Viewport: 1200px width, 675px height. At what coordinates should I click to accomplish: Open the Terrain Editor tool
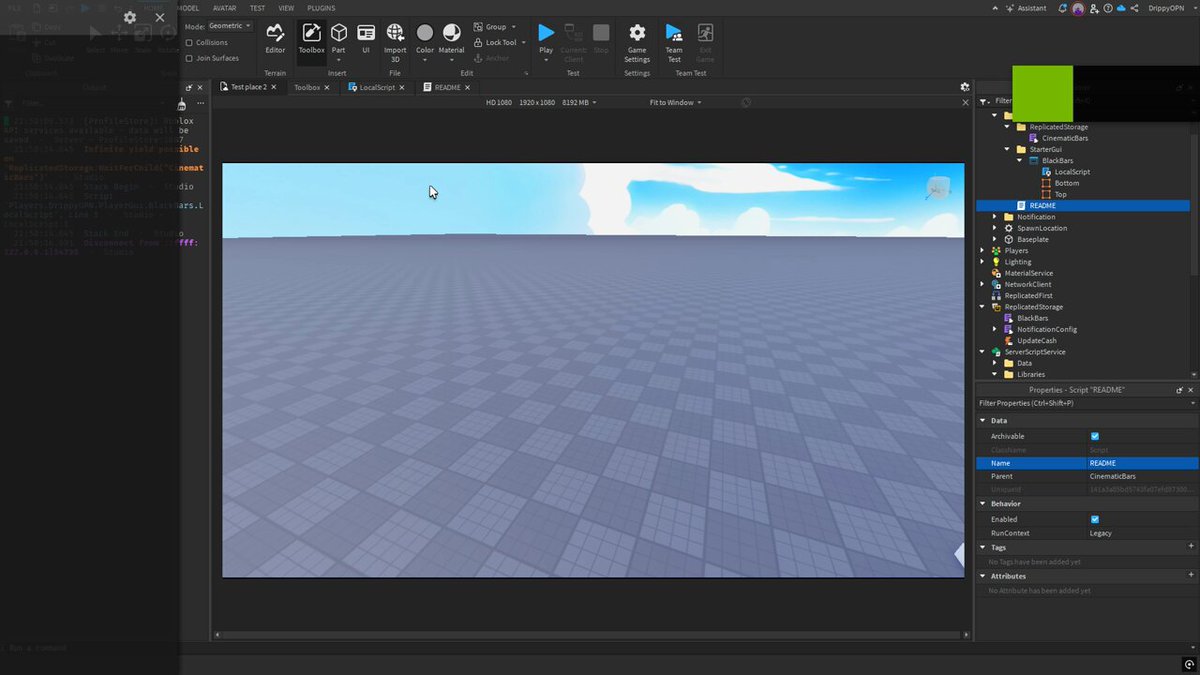pyautogui.click(x=275, y=39)
